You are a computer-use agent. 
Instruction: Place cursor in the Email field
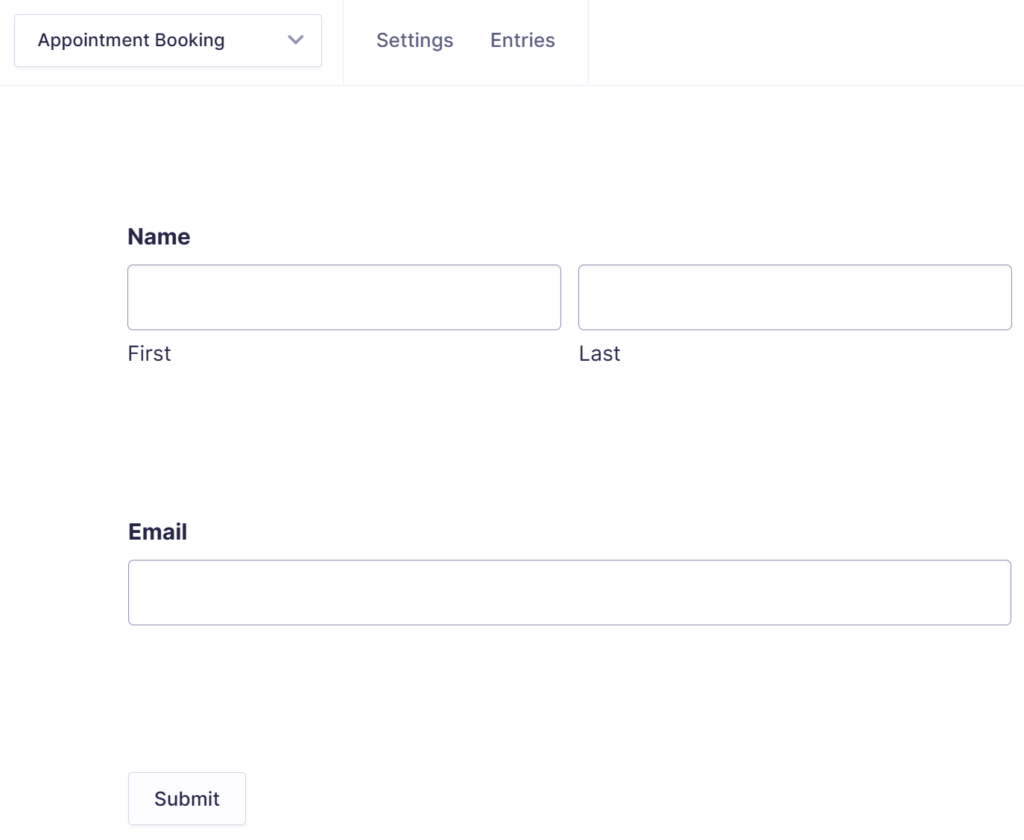(x=569, y=592)
